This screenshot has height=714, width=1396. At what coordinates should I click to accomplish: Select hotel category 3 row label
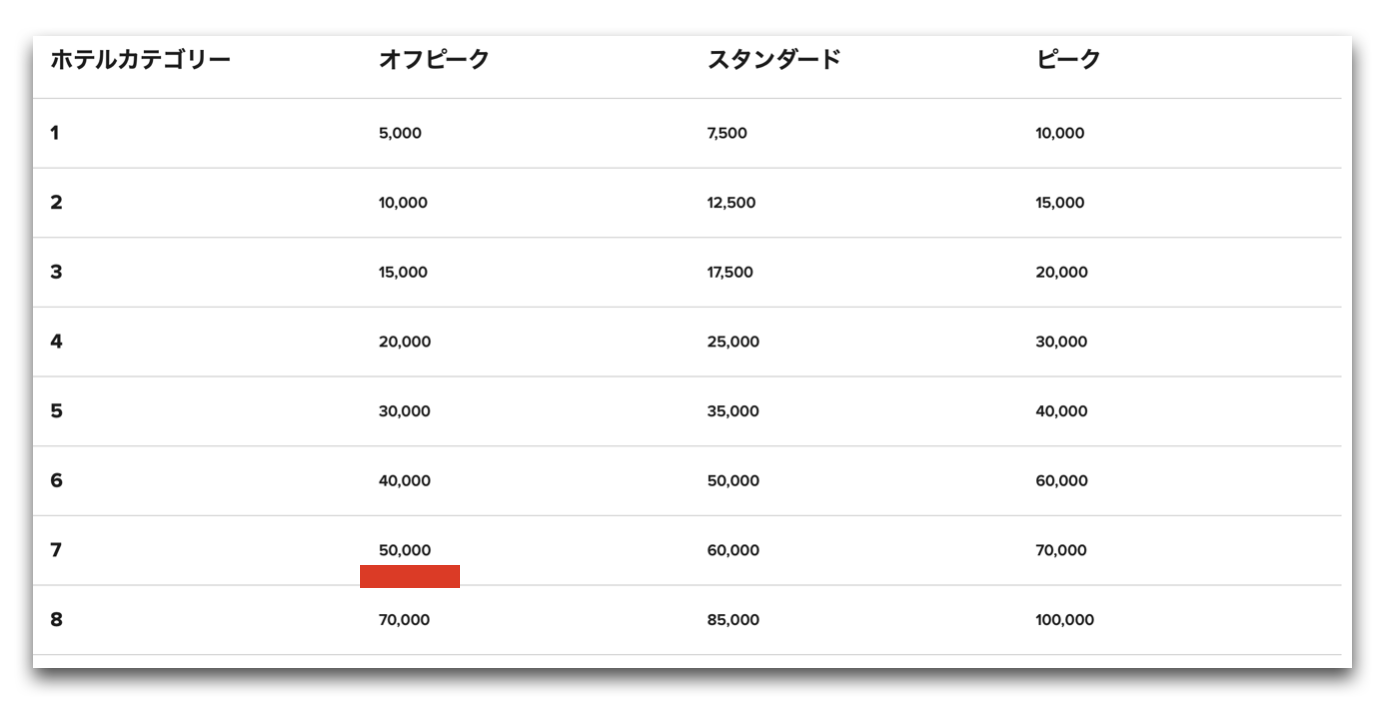[56, 272]
